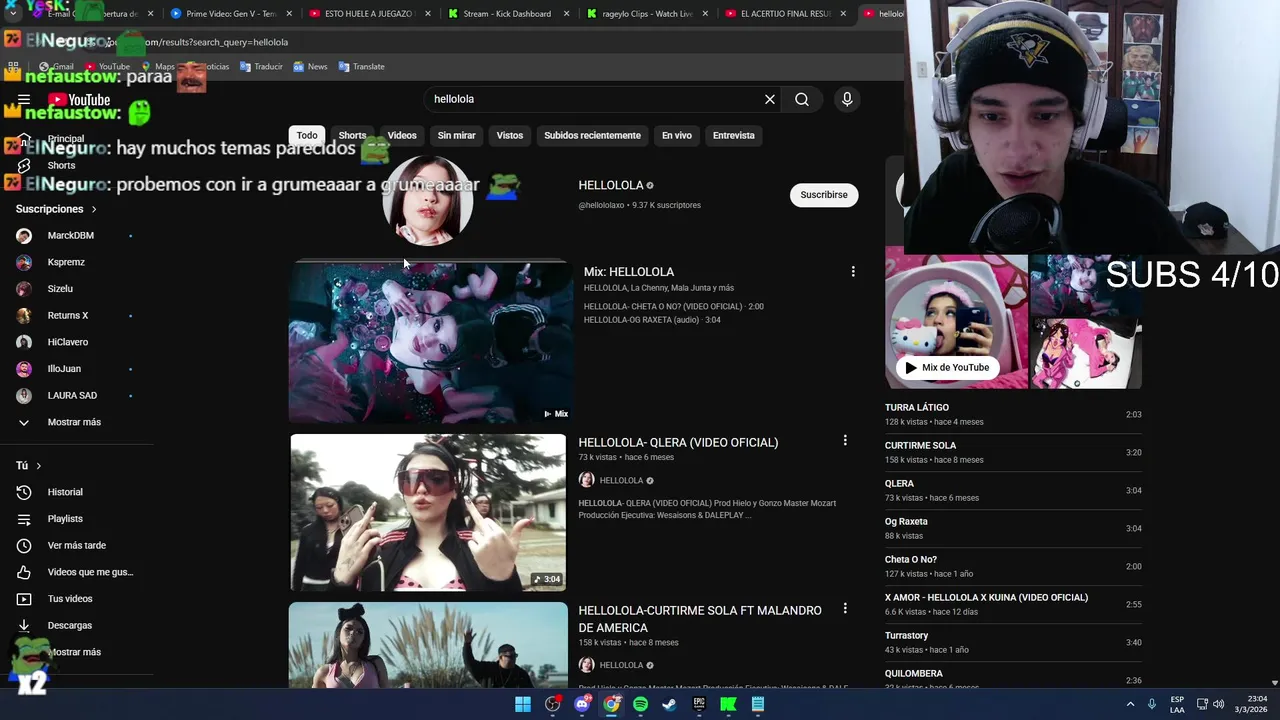Image resolution: width=1280 pixels, height=720 pixels.
Task: Play Turrastory from the mix list
Action: [x=1013, y=642]
